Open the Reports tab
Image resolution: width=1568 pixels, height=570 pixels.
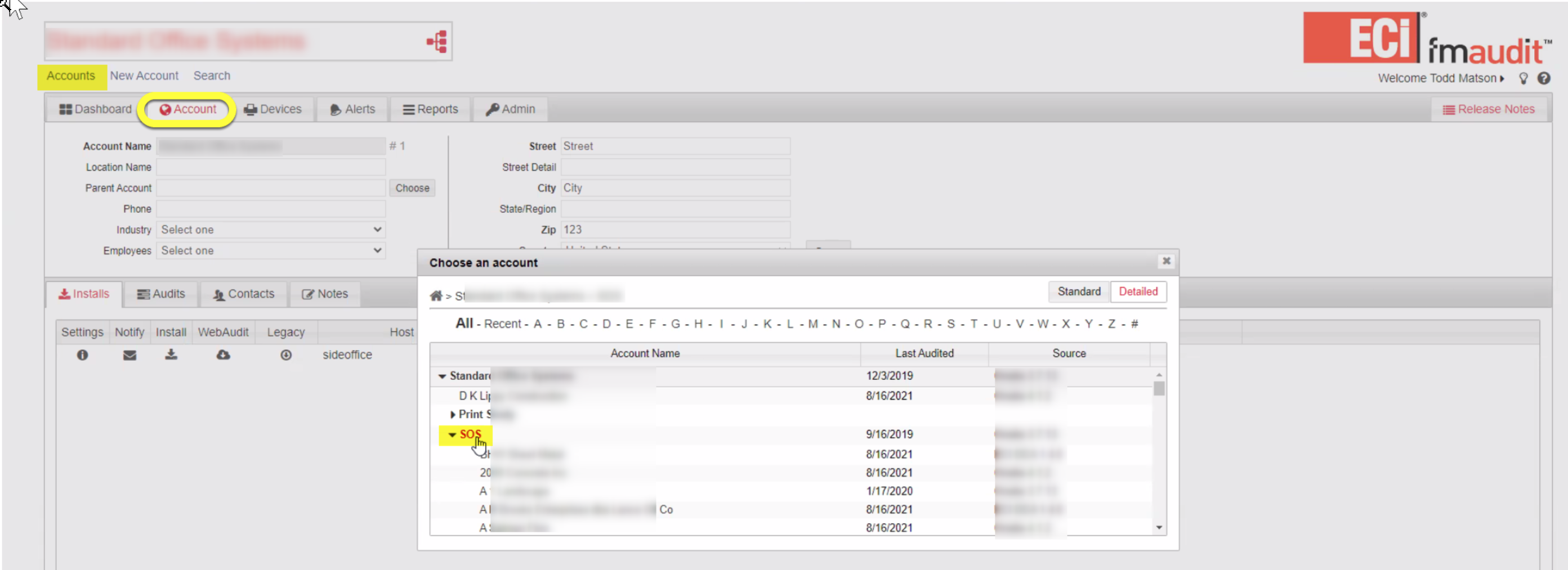coord(430,109)
